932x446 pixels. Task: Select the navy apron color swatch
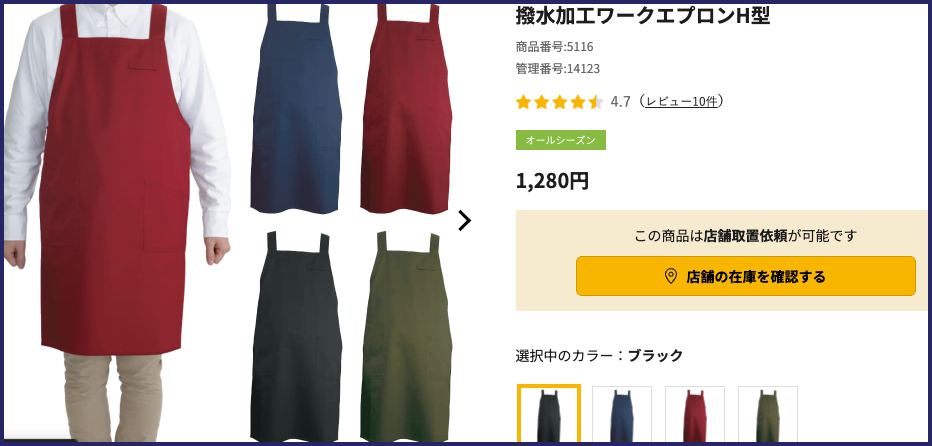622,414
